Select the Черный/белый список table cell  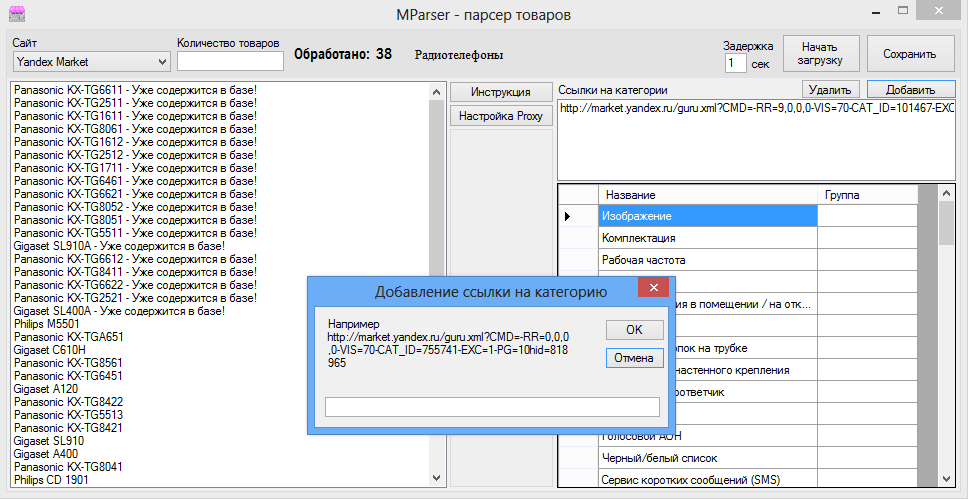(x=707, y=458)
